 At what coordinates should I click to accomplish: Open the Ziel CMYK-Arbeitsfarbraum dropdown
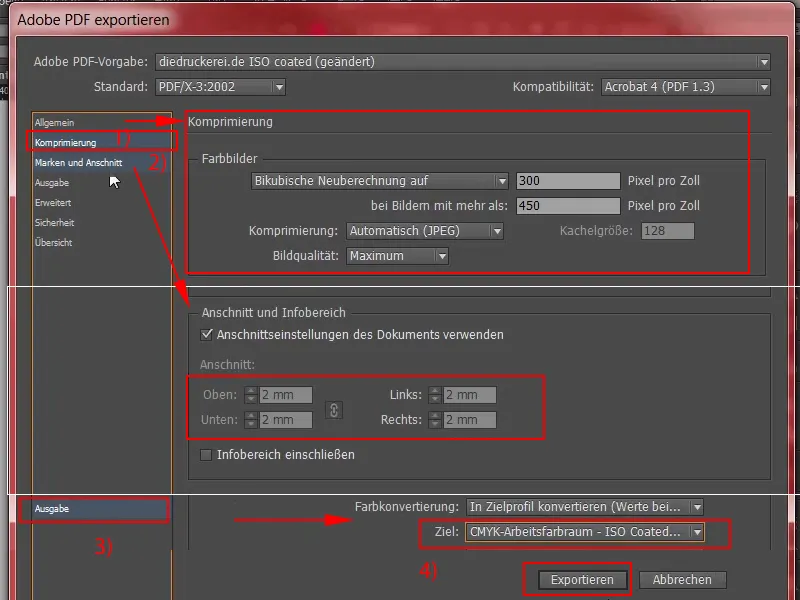pos(585,532)
